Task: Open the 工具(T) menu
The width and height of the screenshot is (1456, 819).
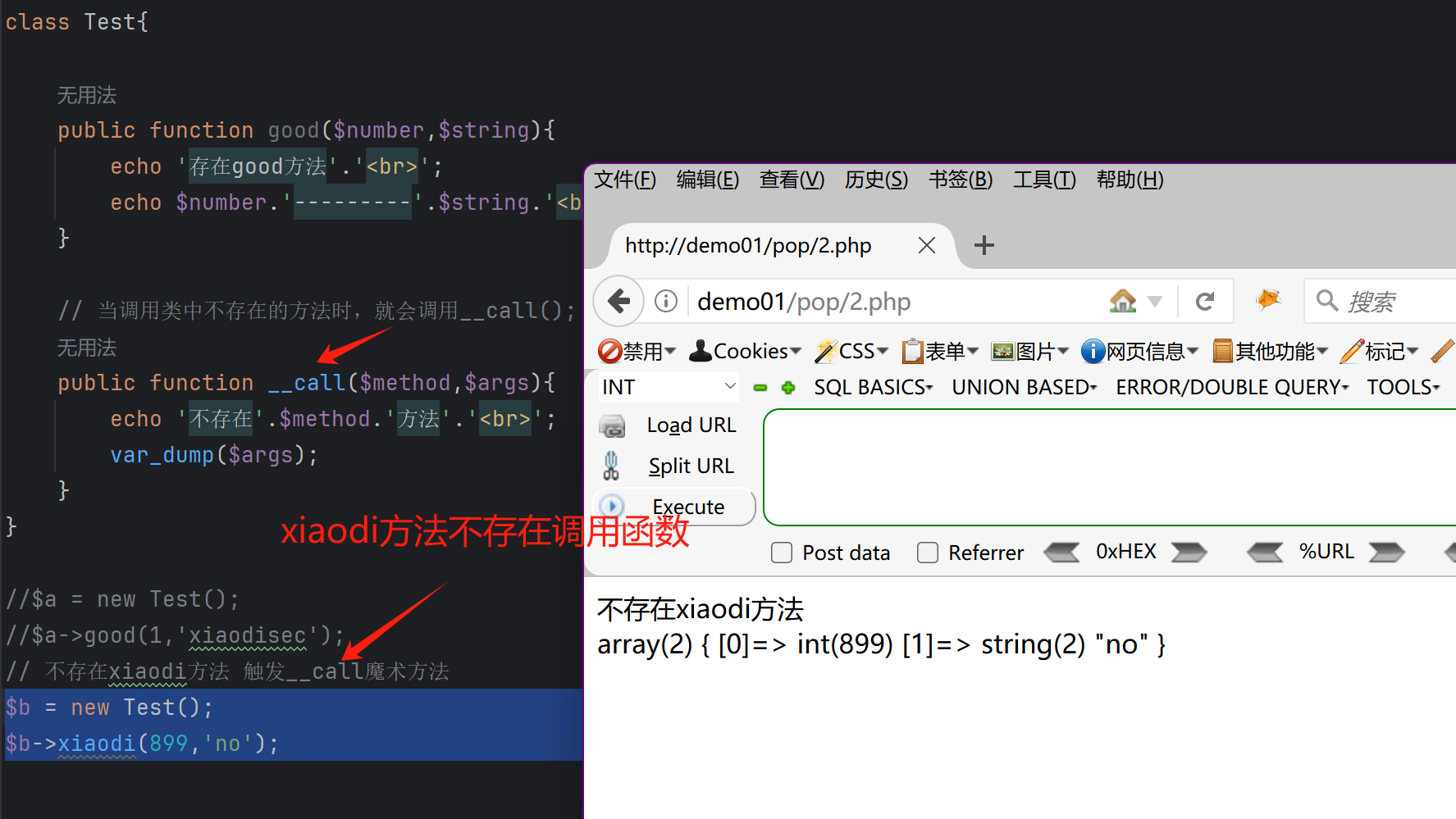Action: [x=1044, y=180]
